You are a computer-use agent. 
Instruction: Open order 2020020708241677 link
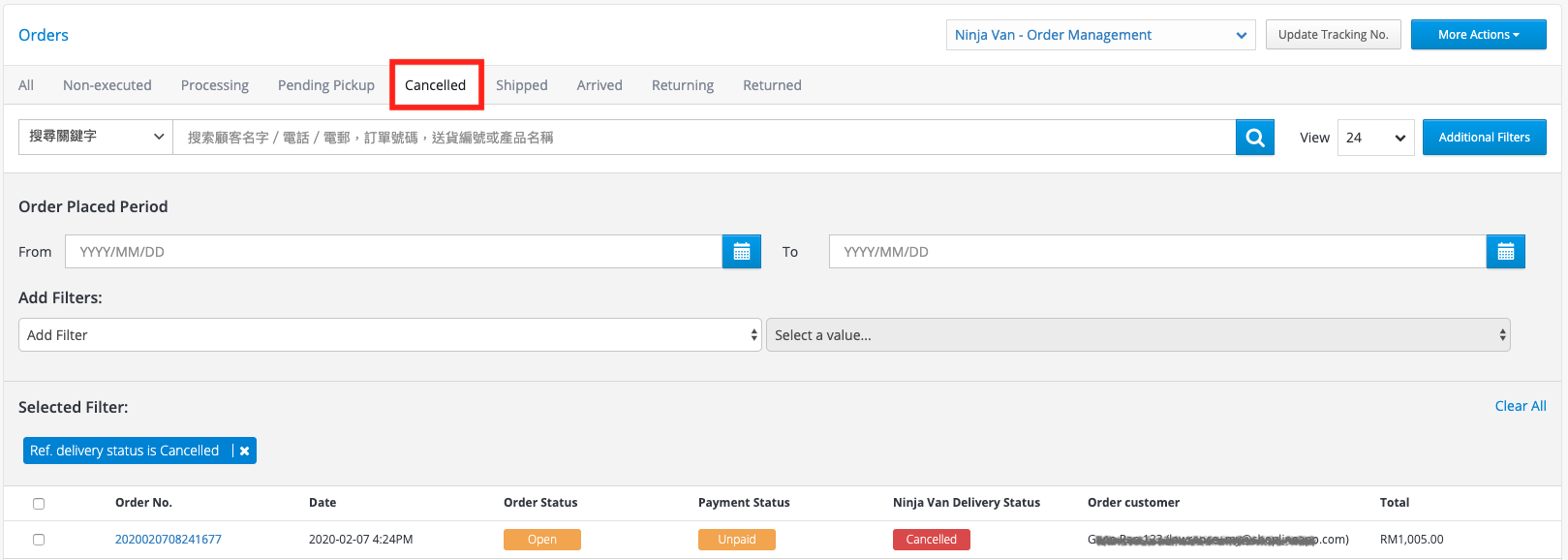(169, 540)
